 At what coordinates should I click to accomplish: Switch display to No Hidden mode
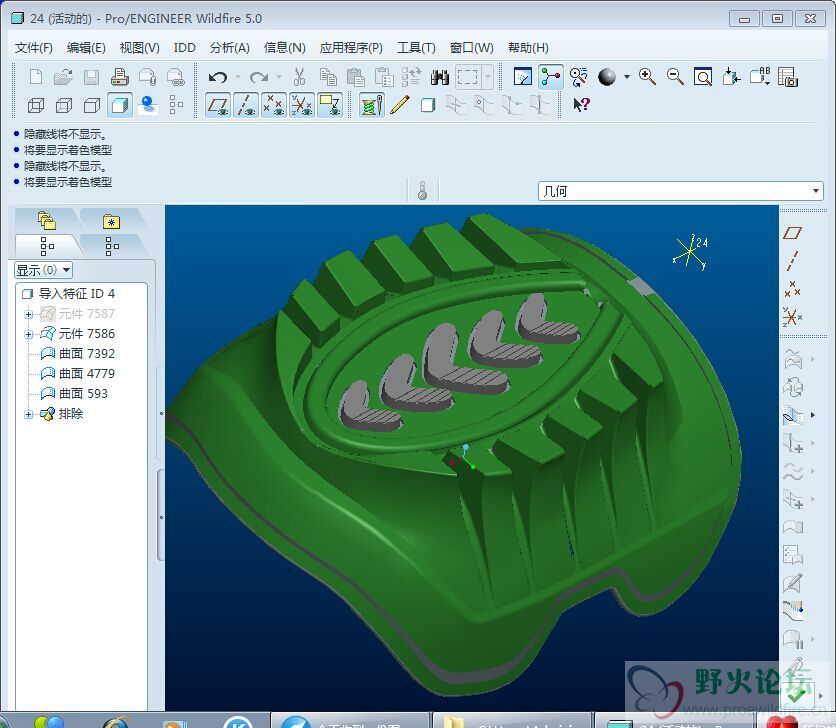click(92, 105)
